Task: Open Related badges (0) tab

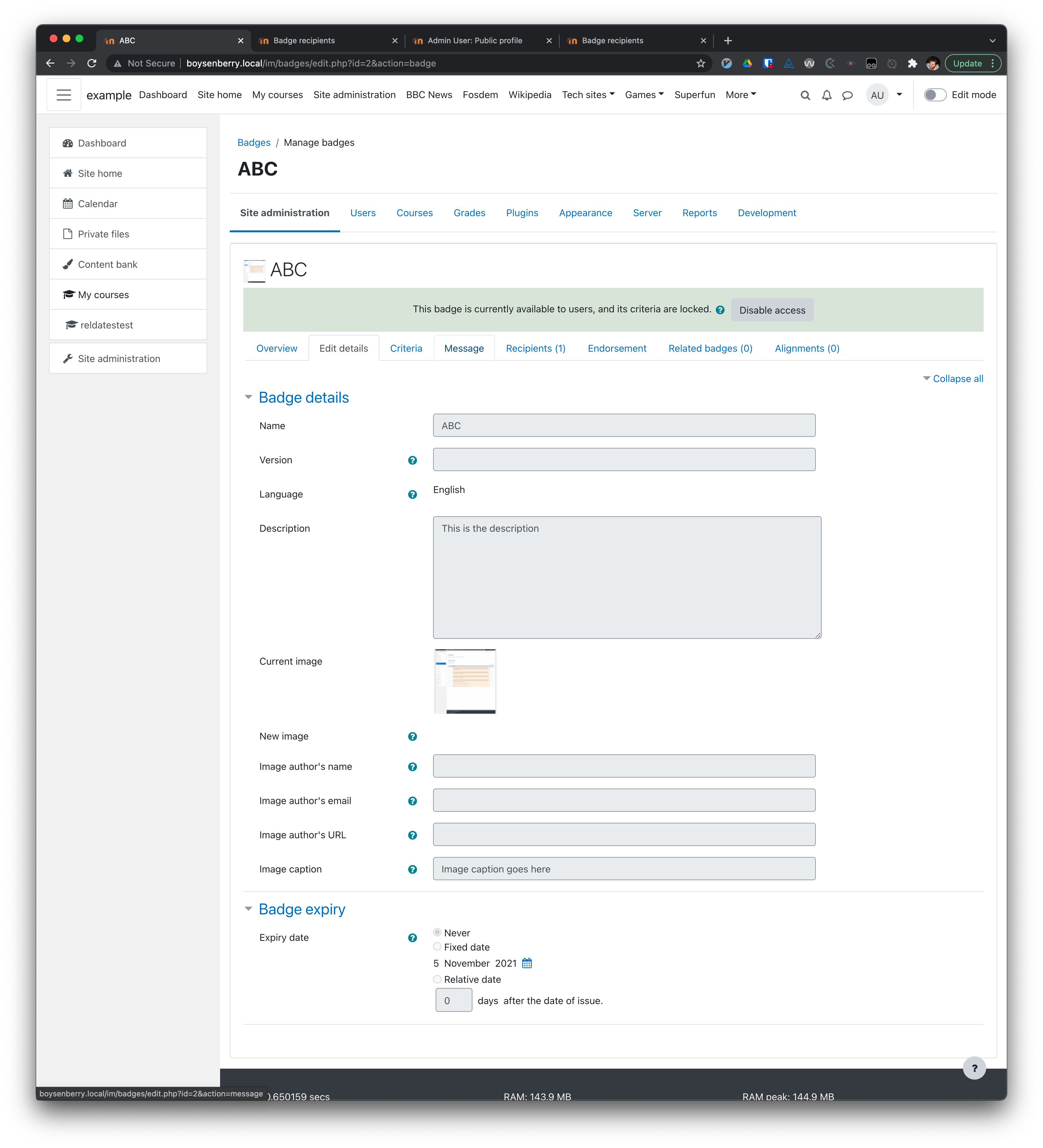Action: (x=710, y=348)
